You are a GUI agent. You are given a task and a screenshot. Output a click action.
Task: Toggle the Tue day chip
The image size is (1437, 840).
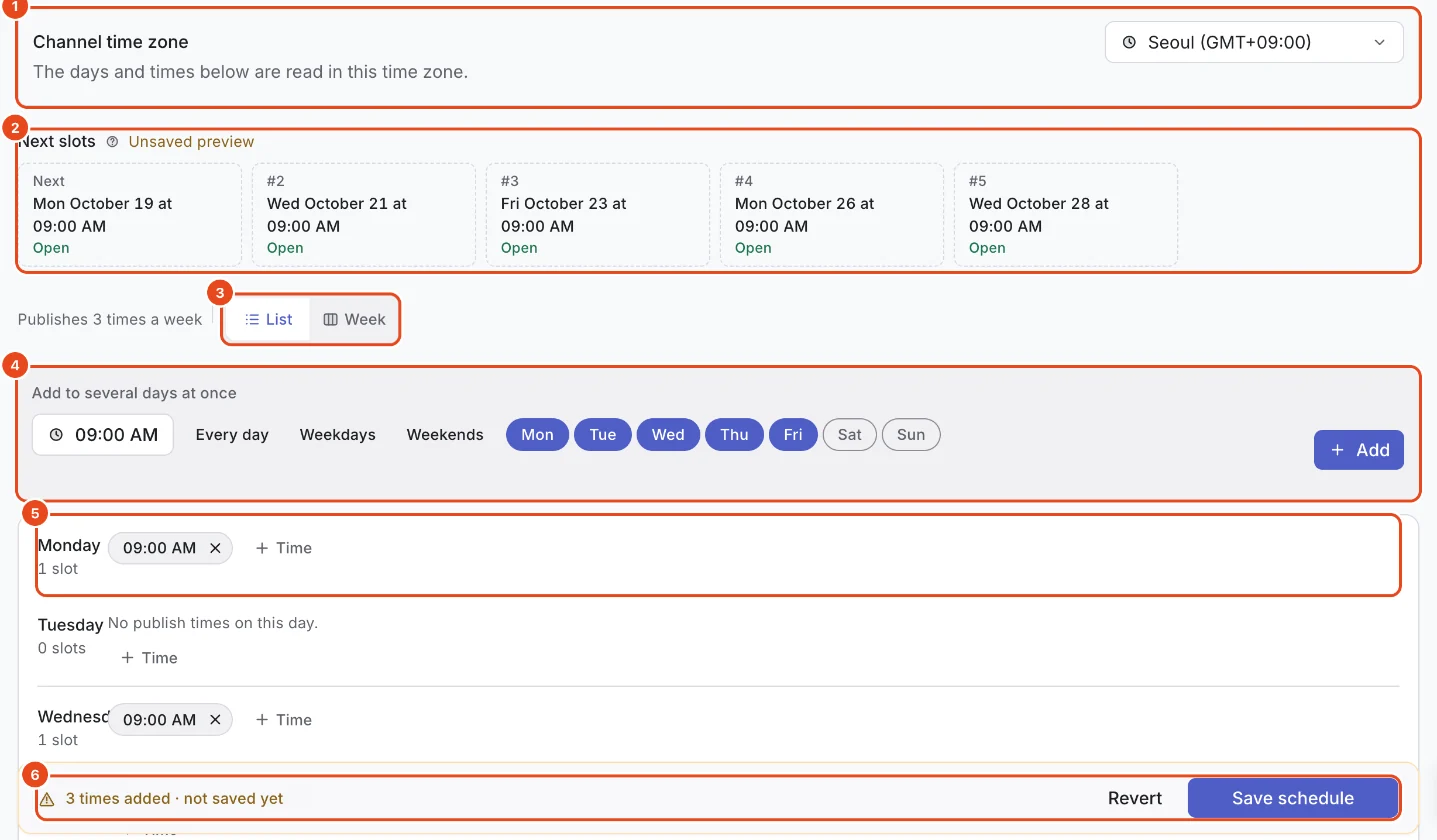(x=603, y=435)
